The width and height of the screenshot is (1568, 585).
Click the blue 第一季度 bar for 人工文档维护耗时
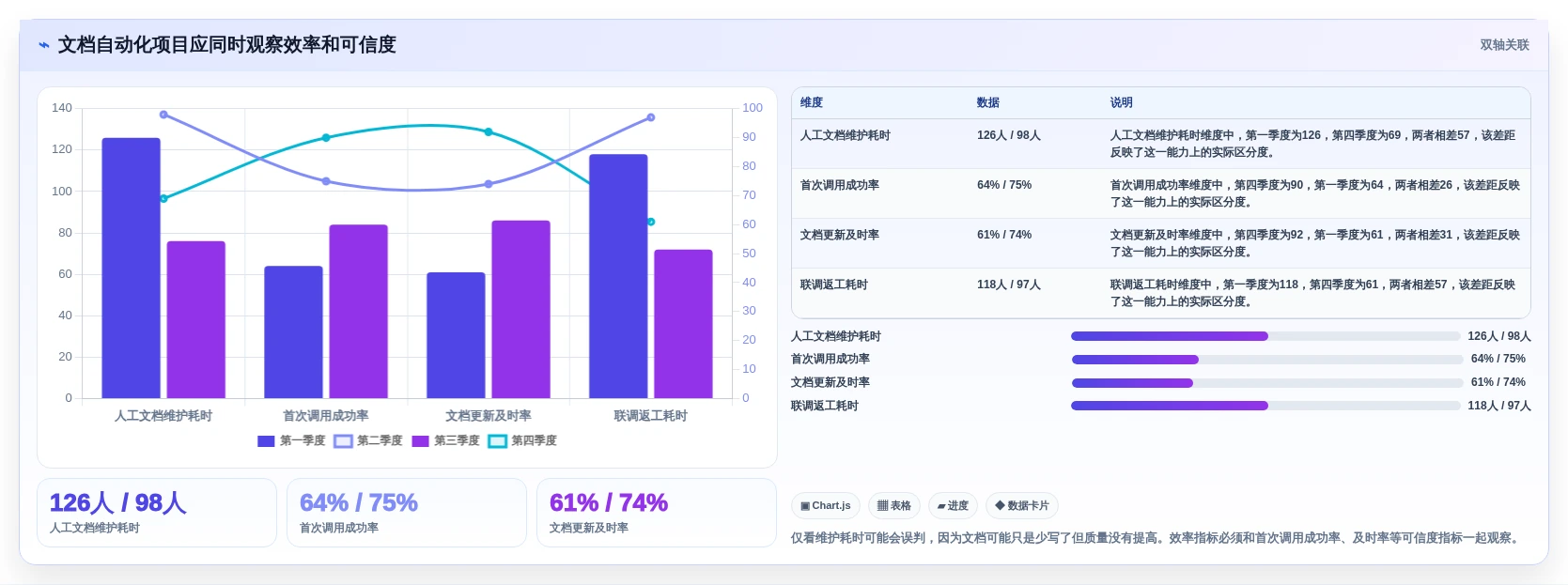pyautogui.click(x=132, y=268)
